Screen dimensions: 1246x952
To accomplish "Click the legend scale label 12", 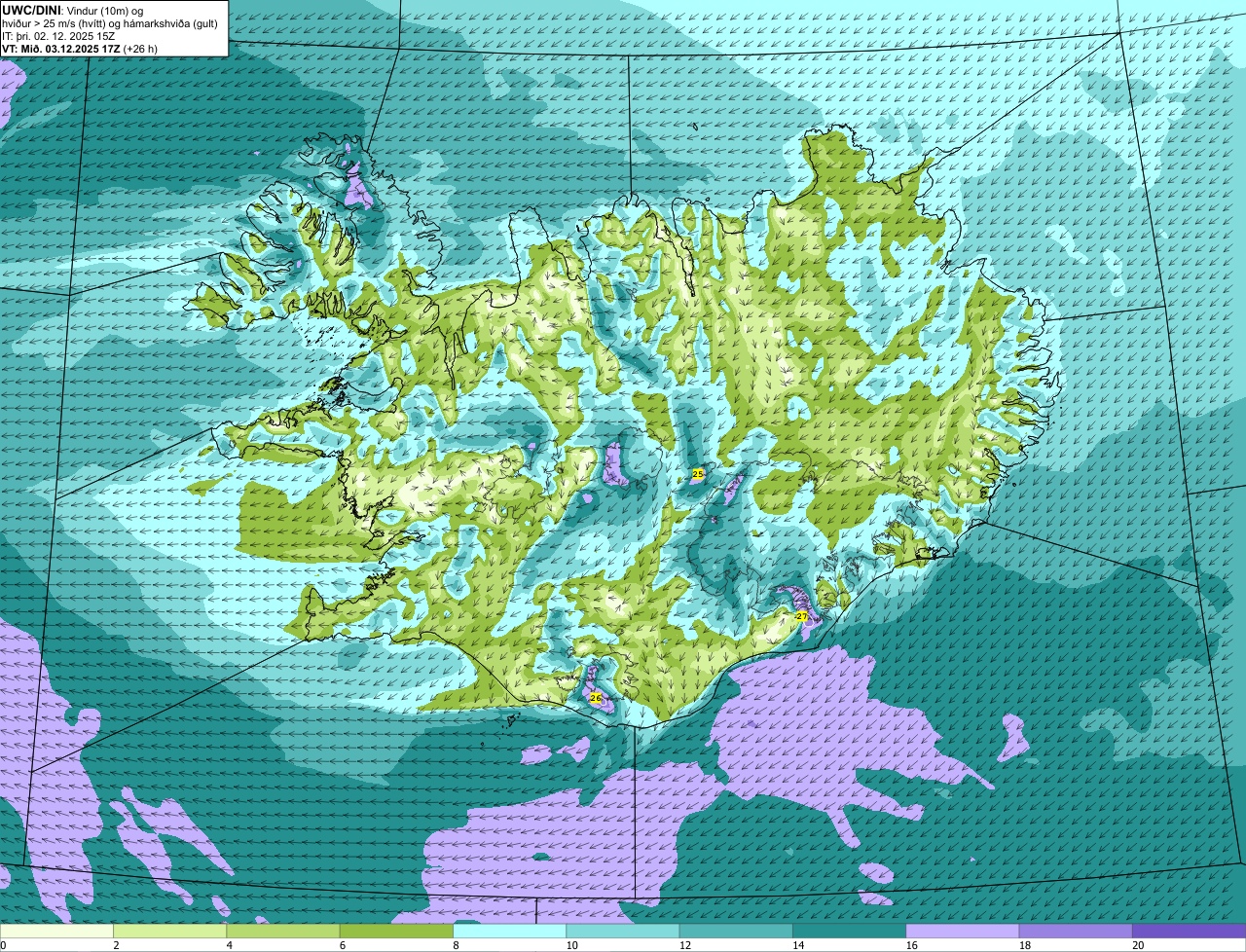I will [684, 945].
